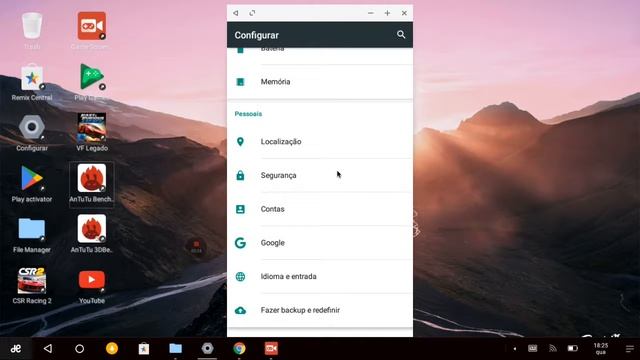Click the Configurar window title text
The image size is (640, 360).
(x=257, y=35)
